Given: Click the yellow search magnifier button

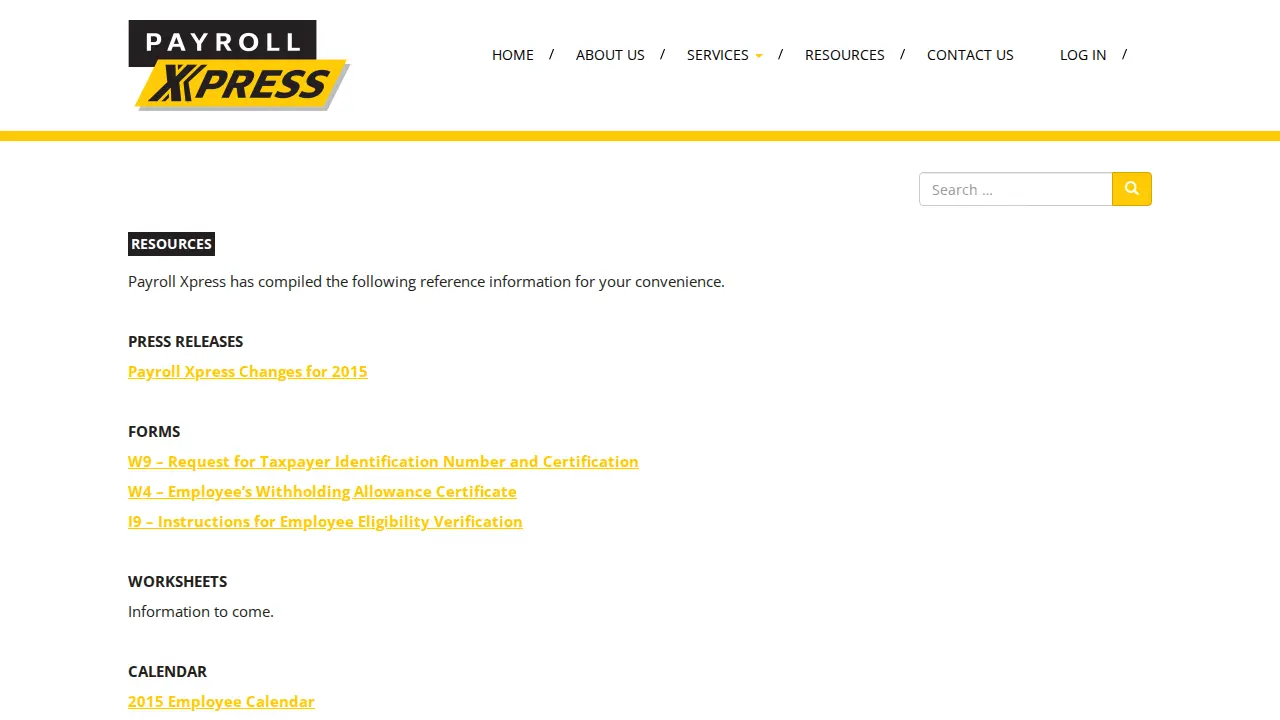Looking at the screenshot, I should coord(1132,189).
